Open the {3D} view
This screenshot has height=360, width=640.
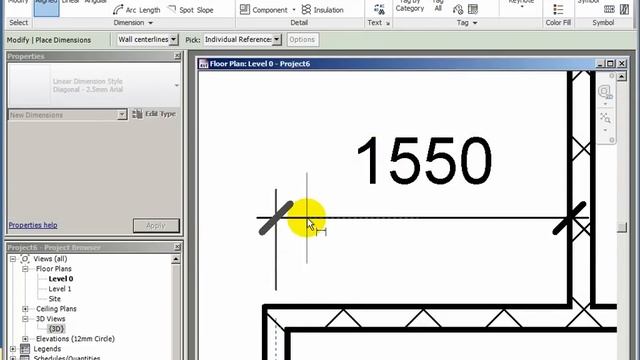56,329
